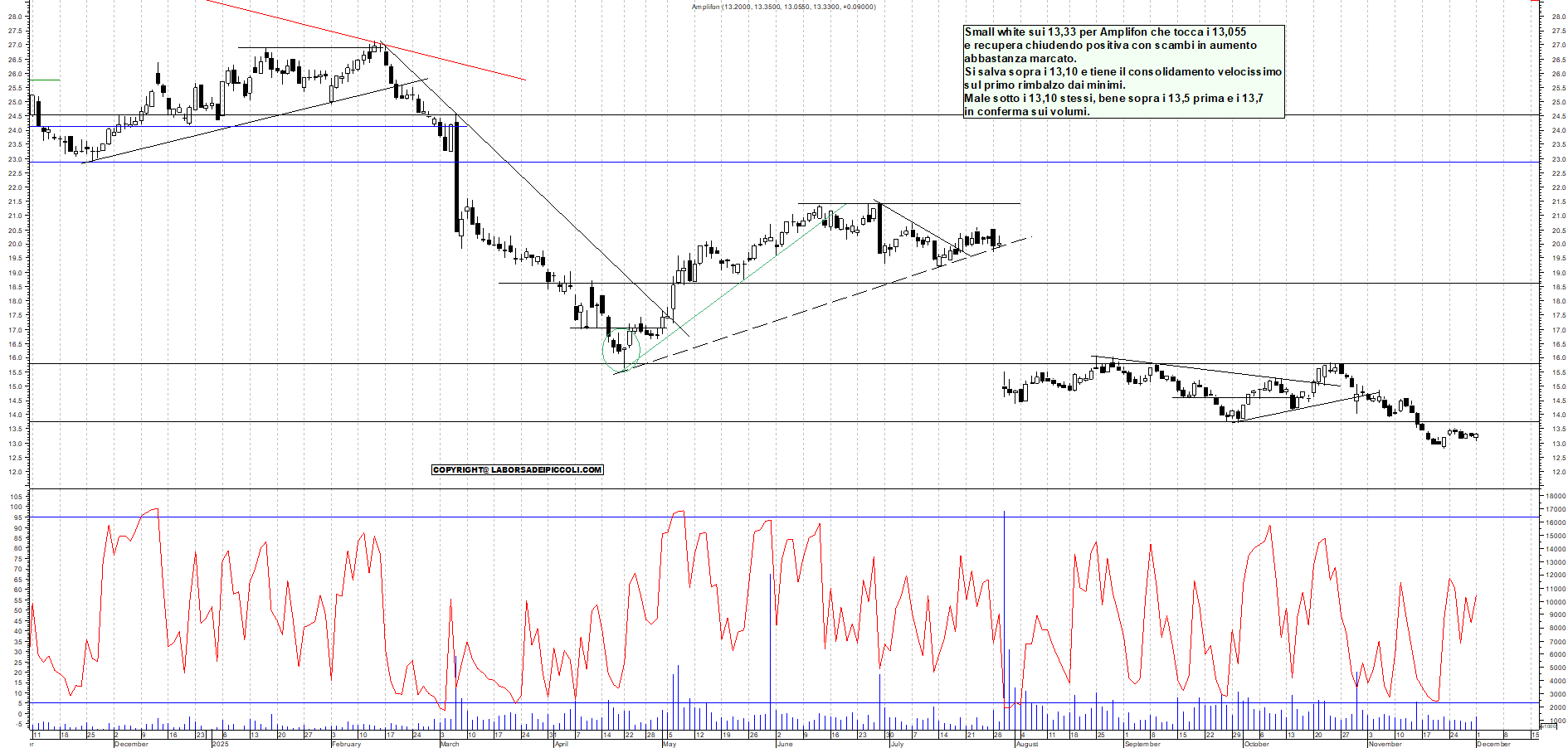Click the December label on the time axis
This screenshot has width=1568, height=748.
point(133,745)
